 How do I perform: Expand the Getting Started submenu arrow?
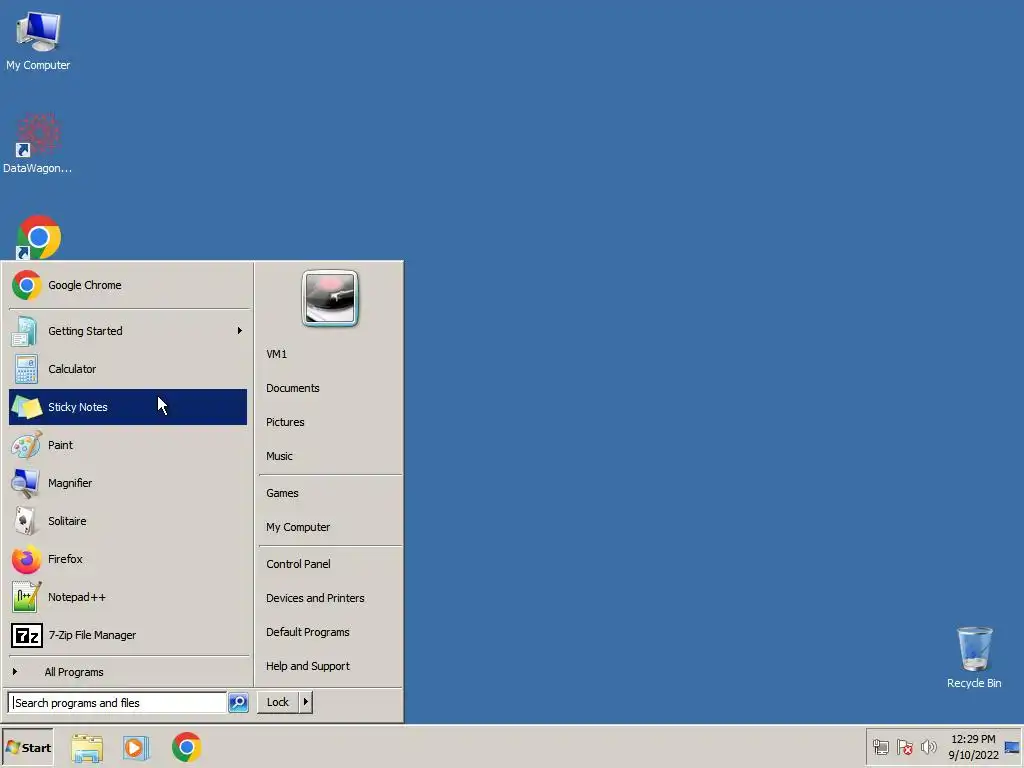pyautogui.click(x=240, y=331)
